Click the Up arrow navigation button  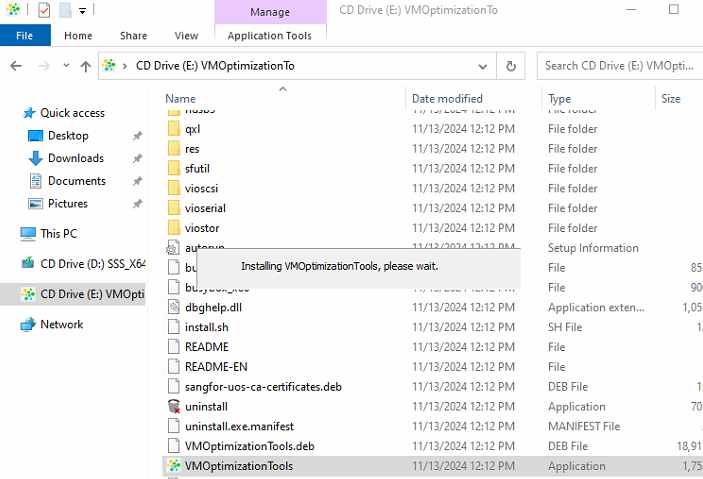tap(85, 66)
